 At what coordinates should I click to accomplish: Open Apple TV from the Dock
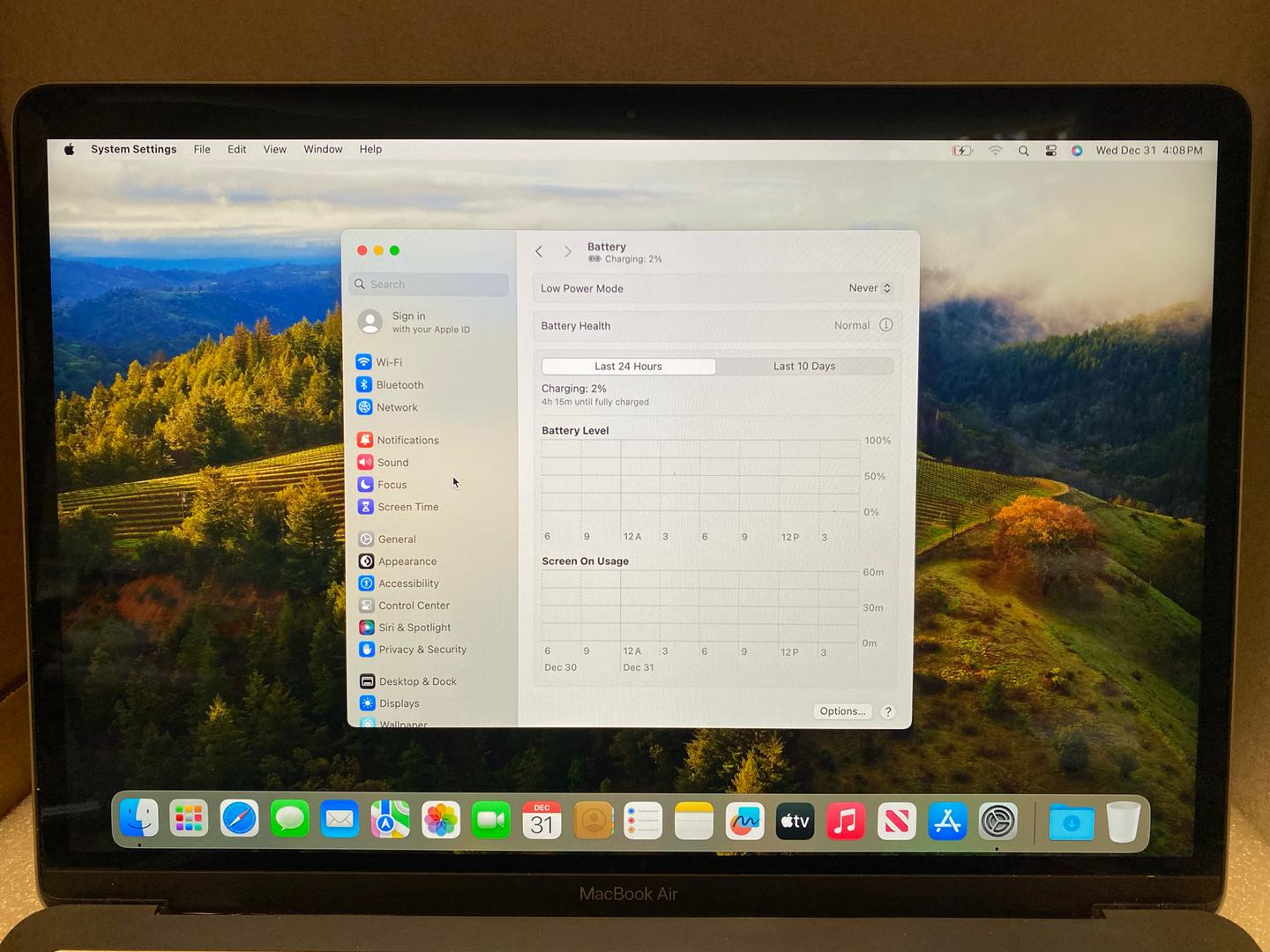795,822
